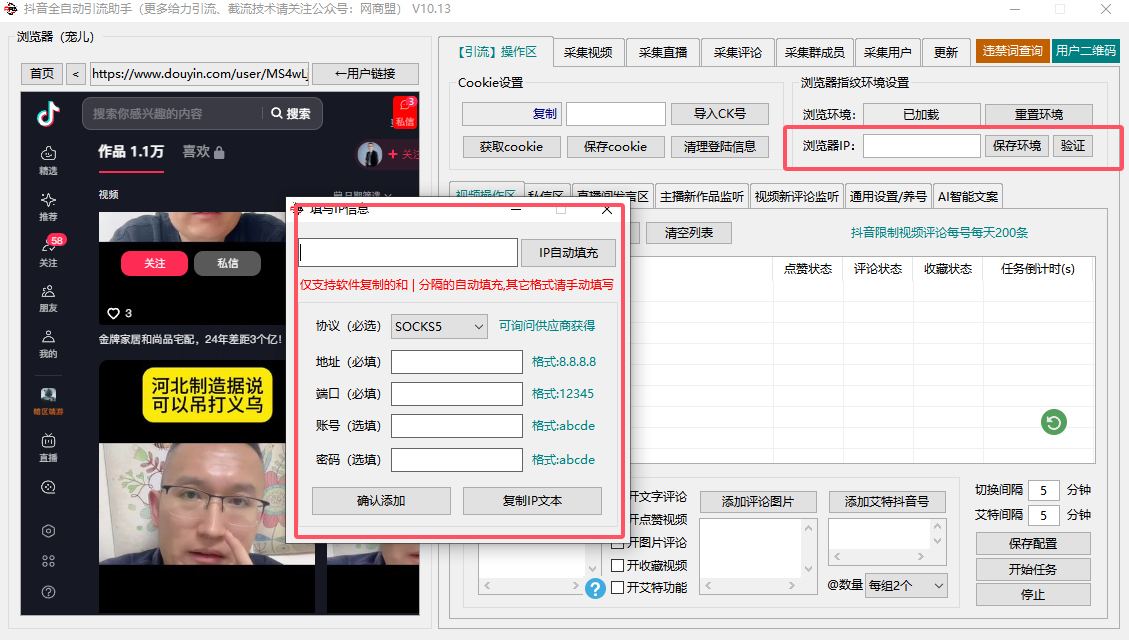Open the 主播新作品监听 tab
The height and width of the screenshot is (640, 1129).
702,197
